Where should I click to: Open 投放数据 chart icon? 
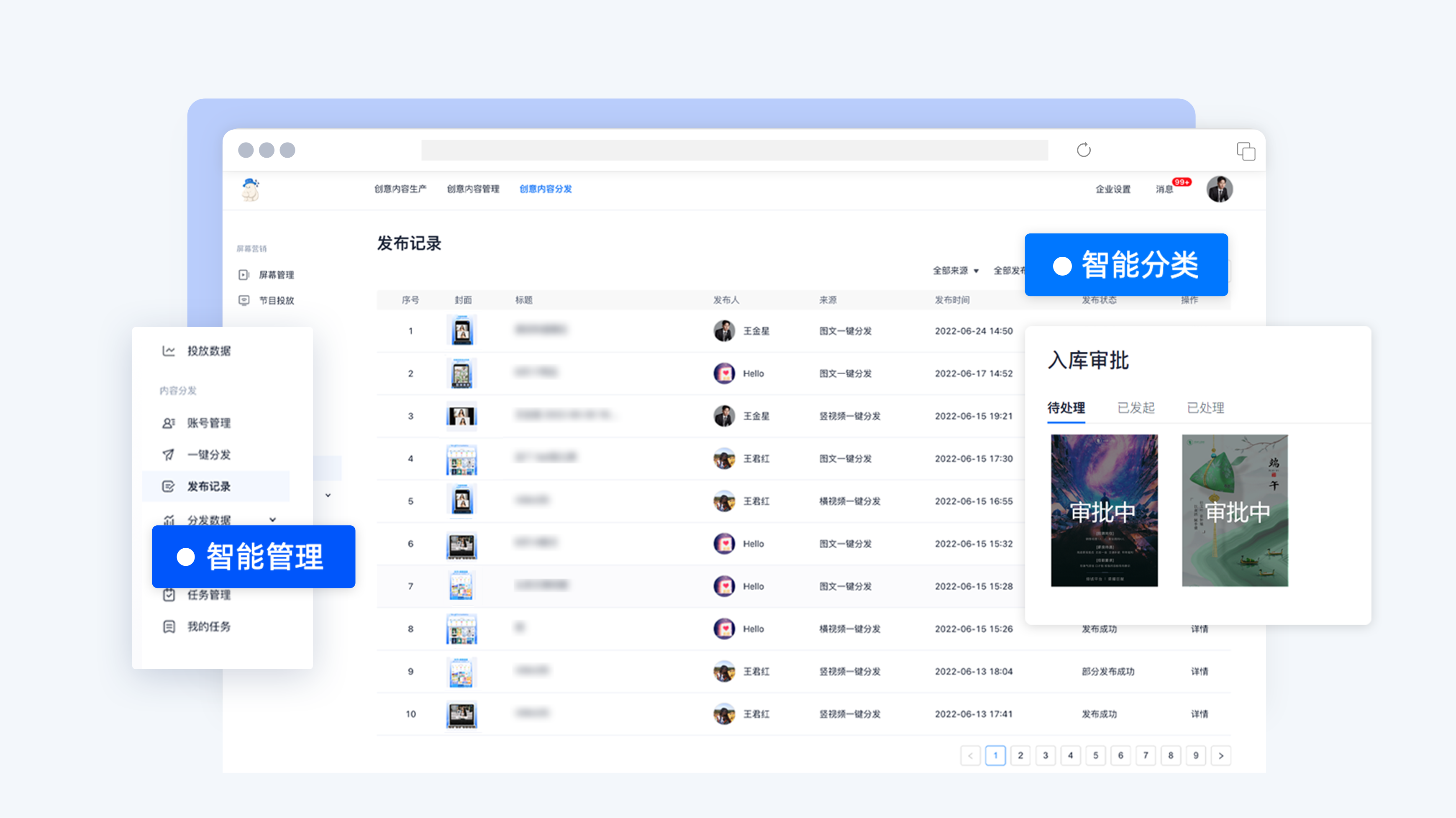coord(169,351)
